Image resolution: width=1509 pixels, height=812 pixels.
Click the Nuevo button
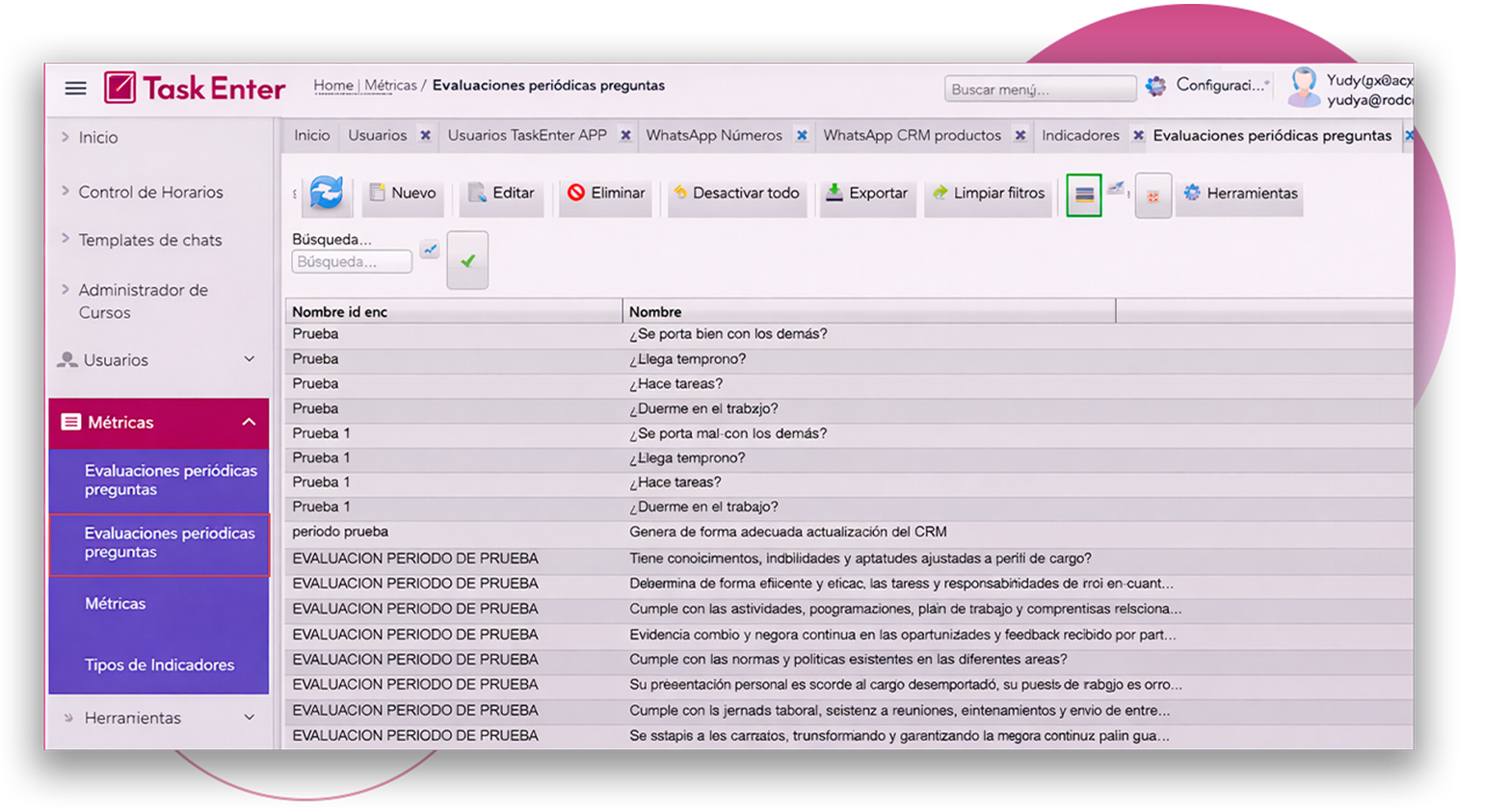tap(403, 194)
